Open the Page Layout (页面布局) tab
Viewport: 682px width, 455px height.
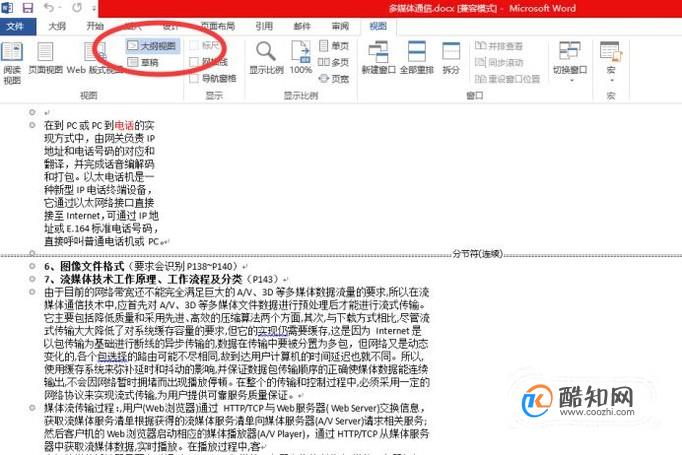(217, 27)
